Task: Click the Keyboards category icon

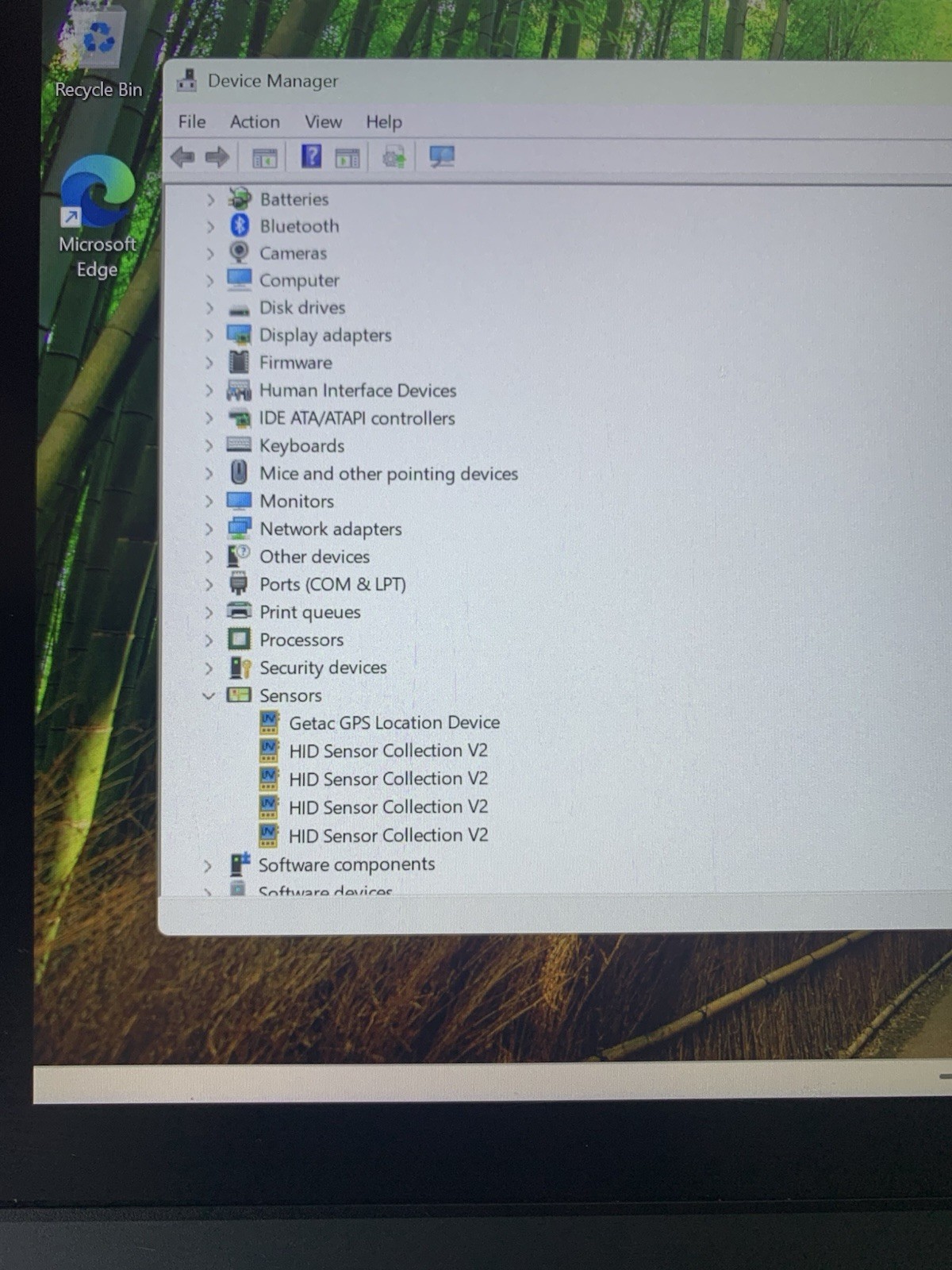Action: pyautogui.click(x=239, y=444)
